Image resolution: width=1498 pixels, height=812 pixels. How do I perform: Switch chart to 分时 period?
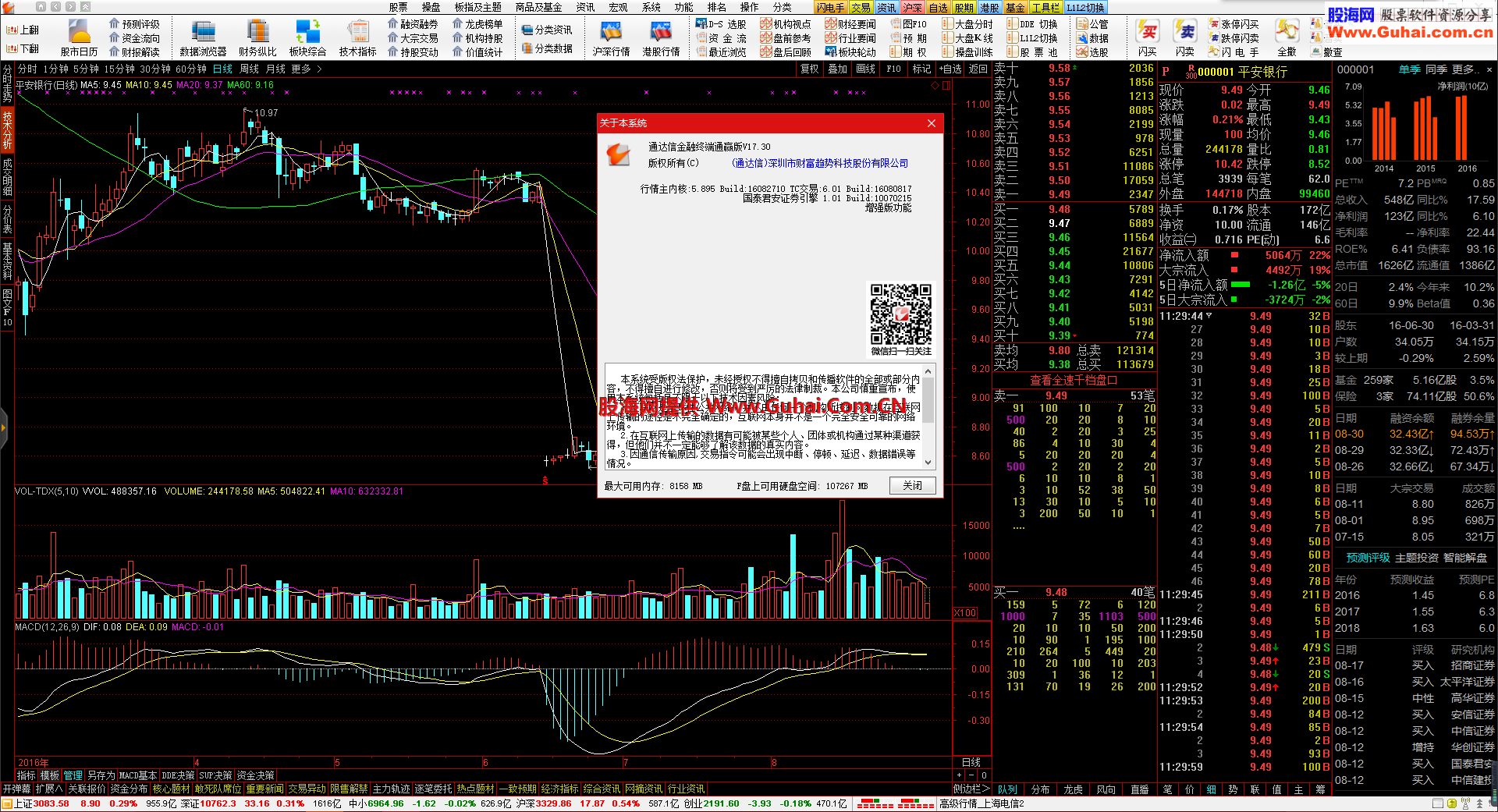coord(27,69)
